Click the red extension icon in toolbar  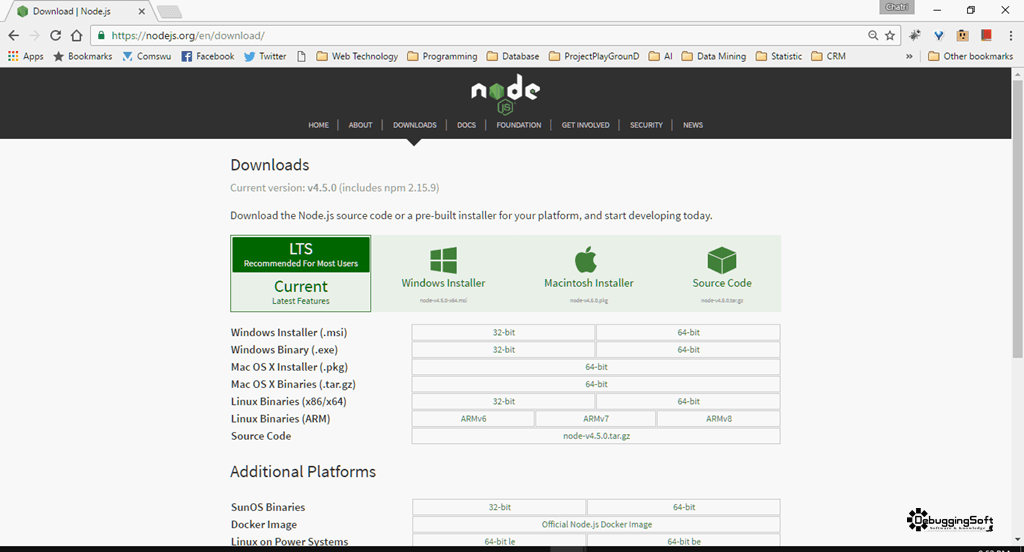tap(986, 35)
